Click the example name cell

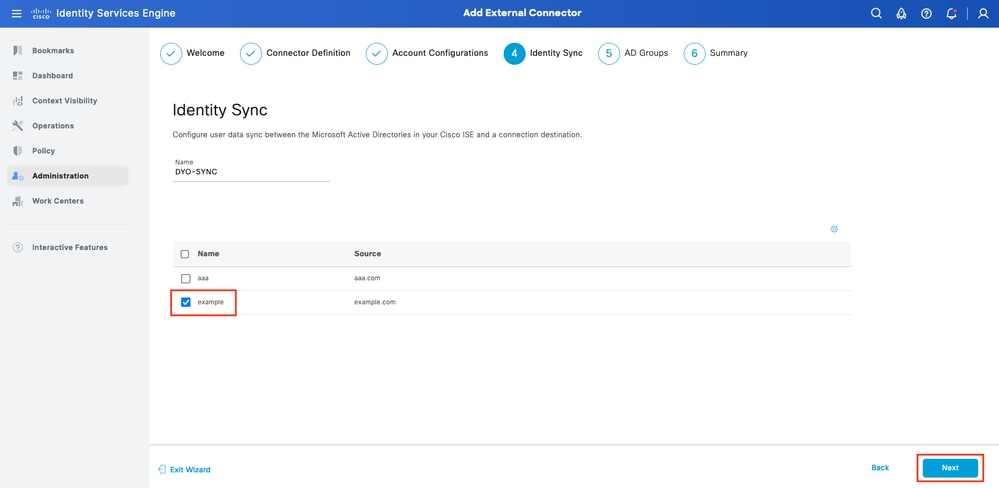coord(210,302)
